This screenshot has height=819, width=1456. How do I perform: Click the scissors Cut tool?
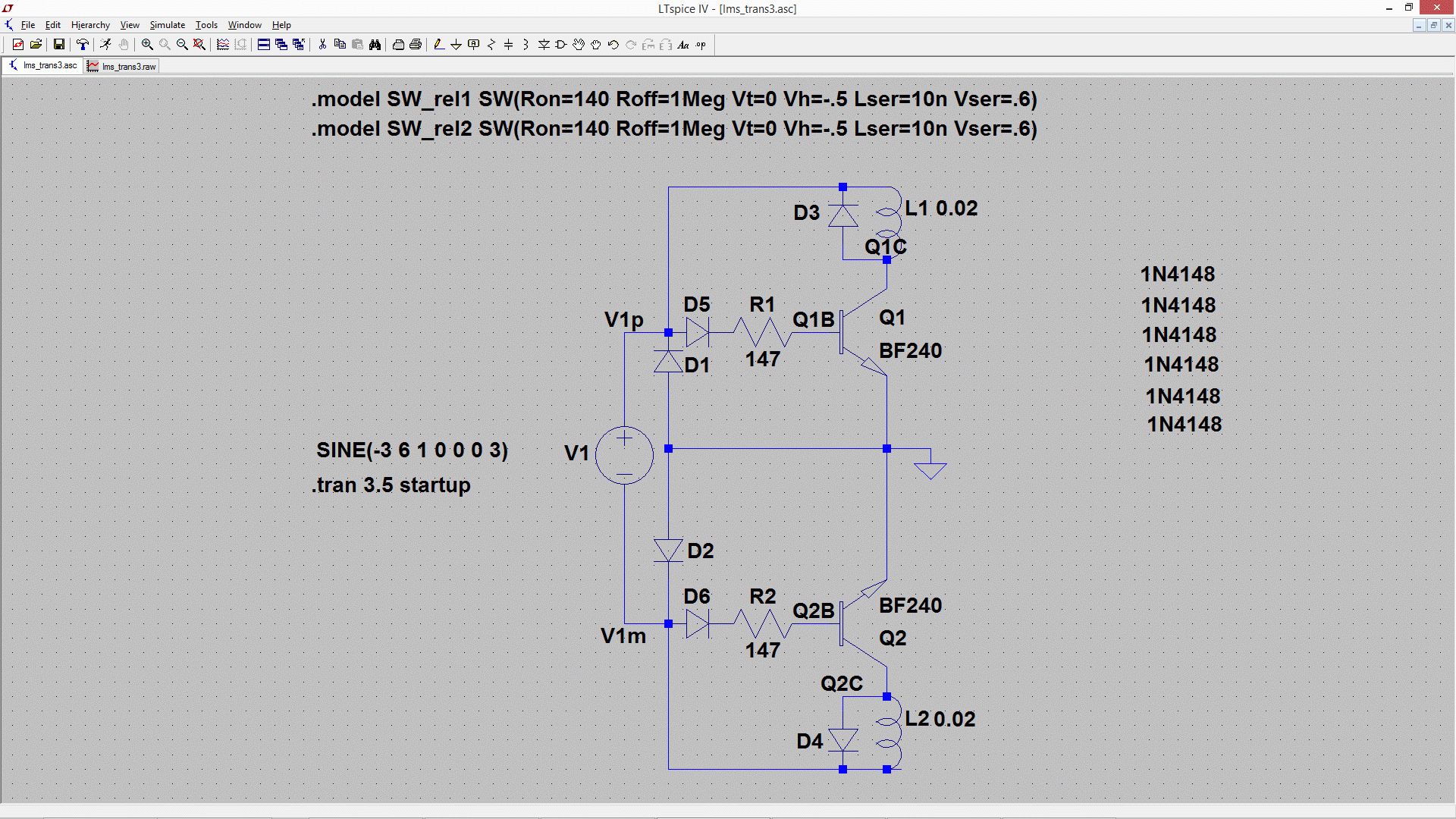click(x=322, y=45)
